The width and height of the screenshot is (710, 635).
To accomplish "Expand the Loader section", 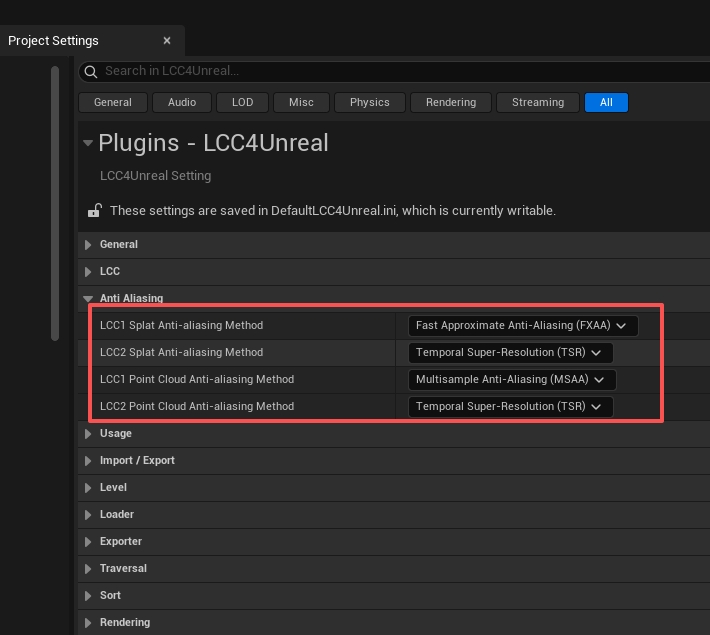I will click(x=88, y=515).
